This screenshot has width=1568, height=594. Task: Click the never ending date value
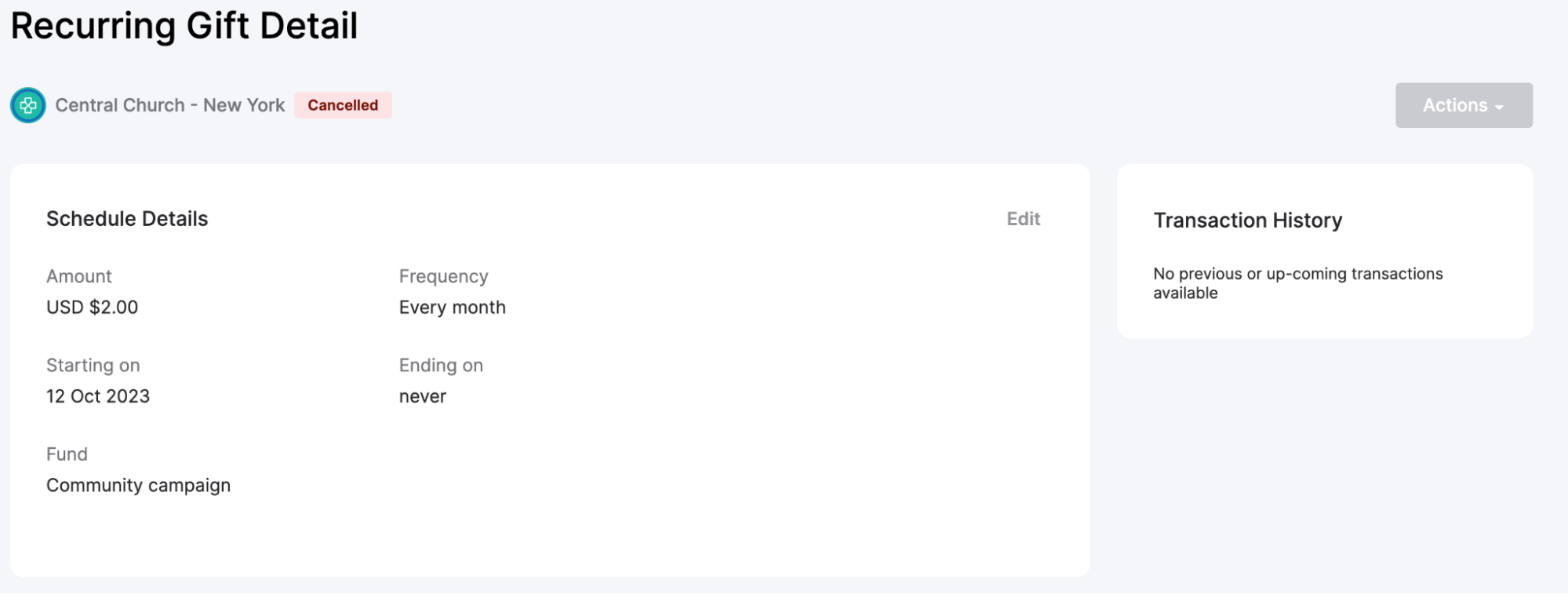pos(422,397)
